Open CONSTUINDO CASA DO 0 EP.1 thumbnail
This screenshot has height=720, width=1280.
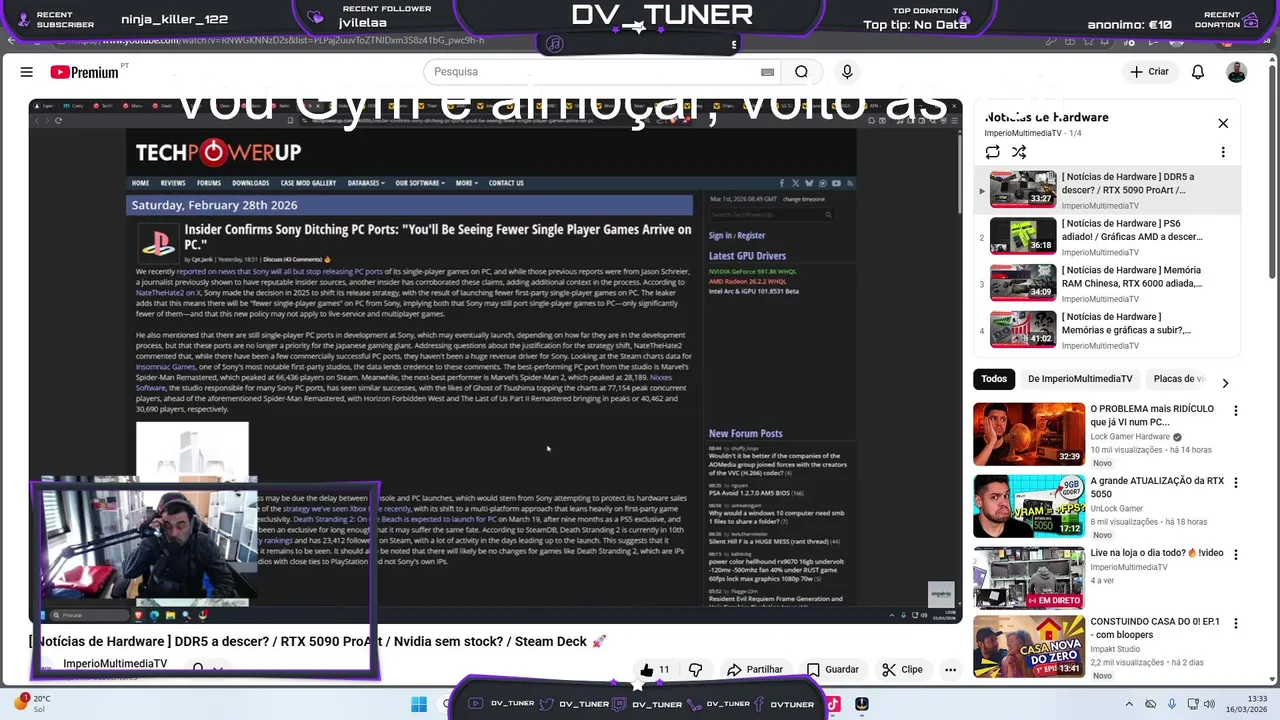point(1029,646)
